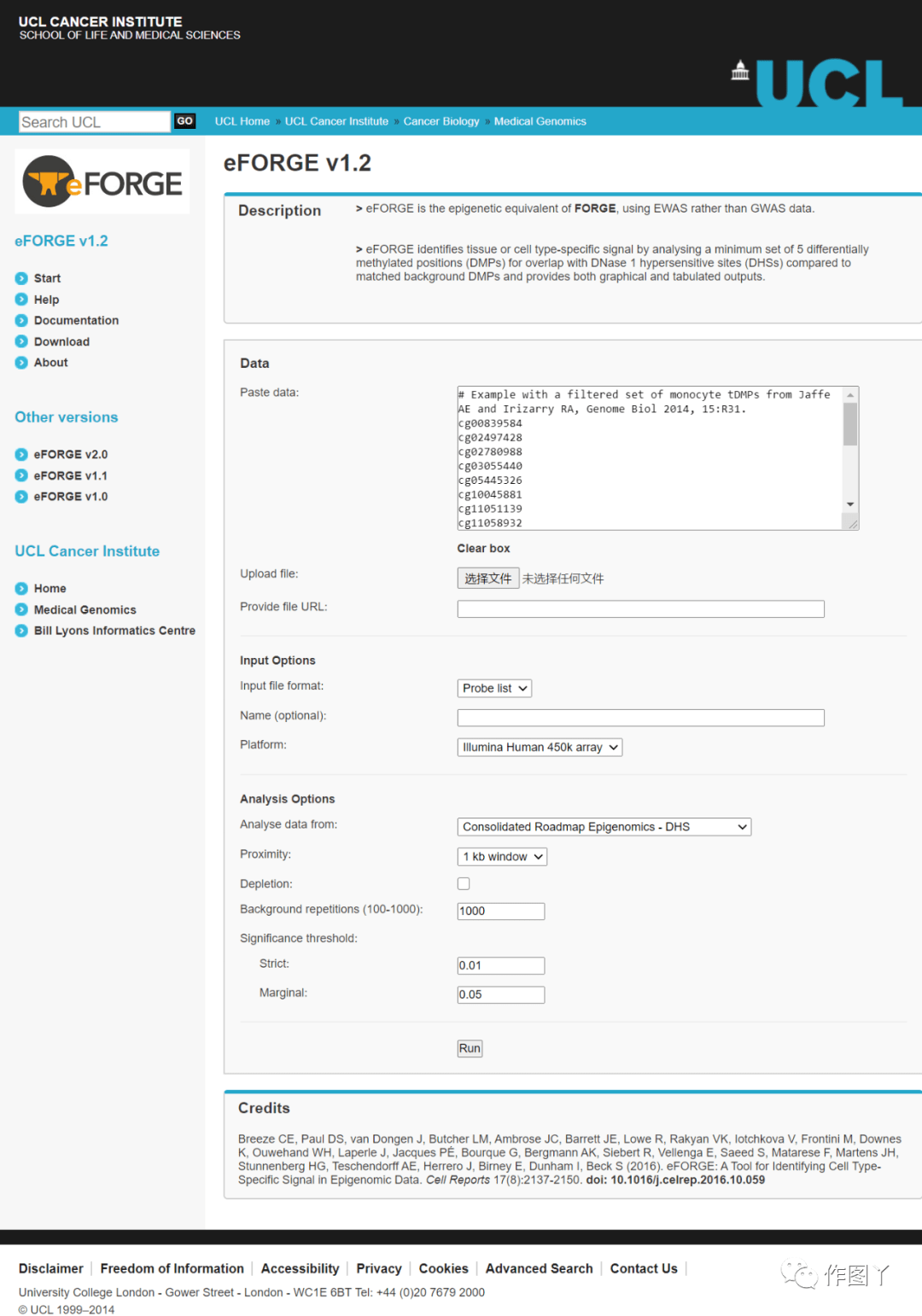Open the Help sidebar link

click(46, 300)
